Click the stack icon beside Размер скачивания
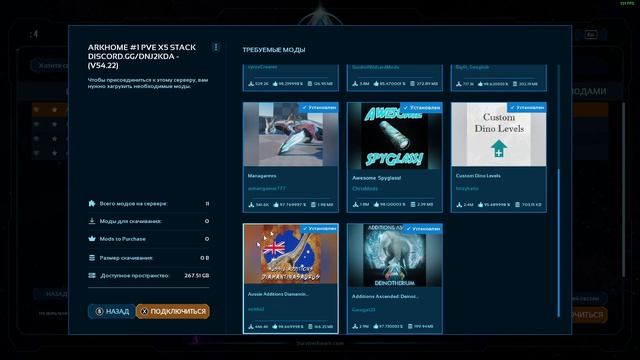This screenshot has height=360, width=640. pyautogui.click(x=92, y=258)
